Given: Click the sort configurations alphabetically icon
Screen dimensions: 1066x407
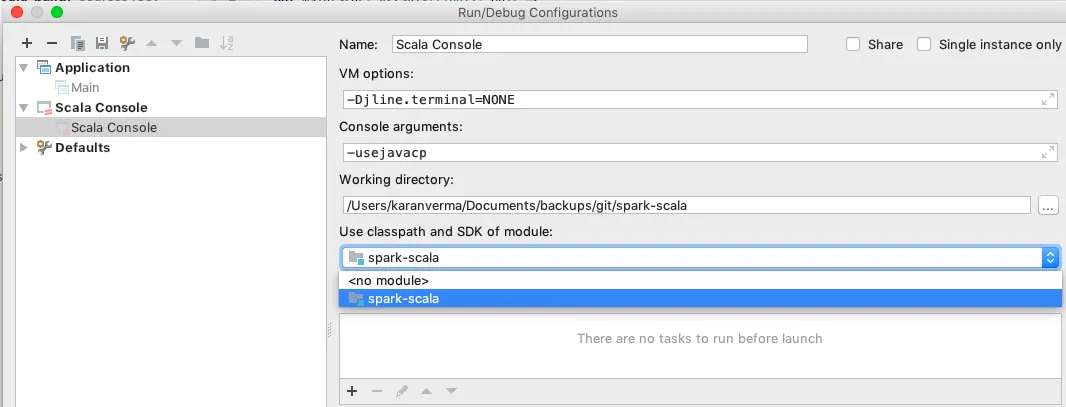Looking at the screenshot, I should tap(227, 43).
